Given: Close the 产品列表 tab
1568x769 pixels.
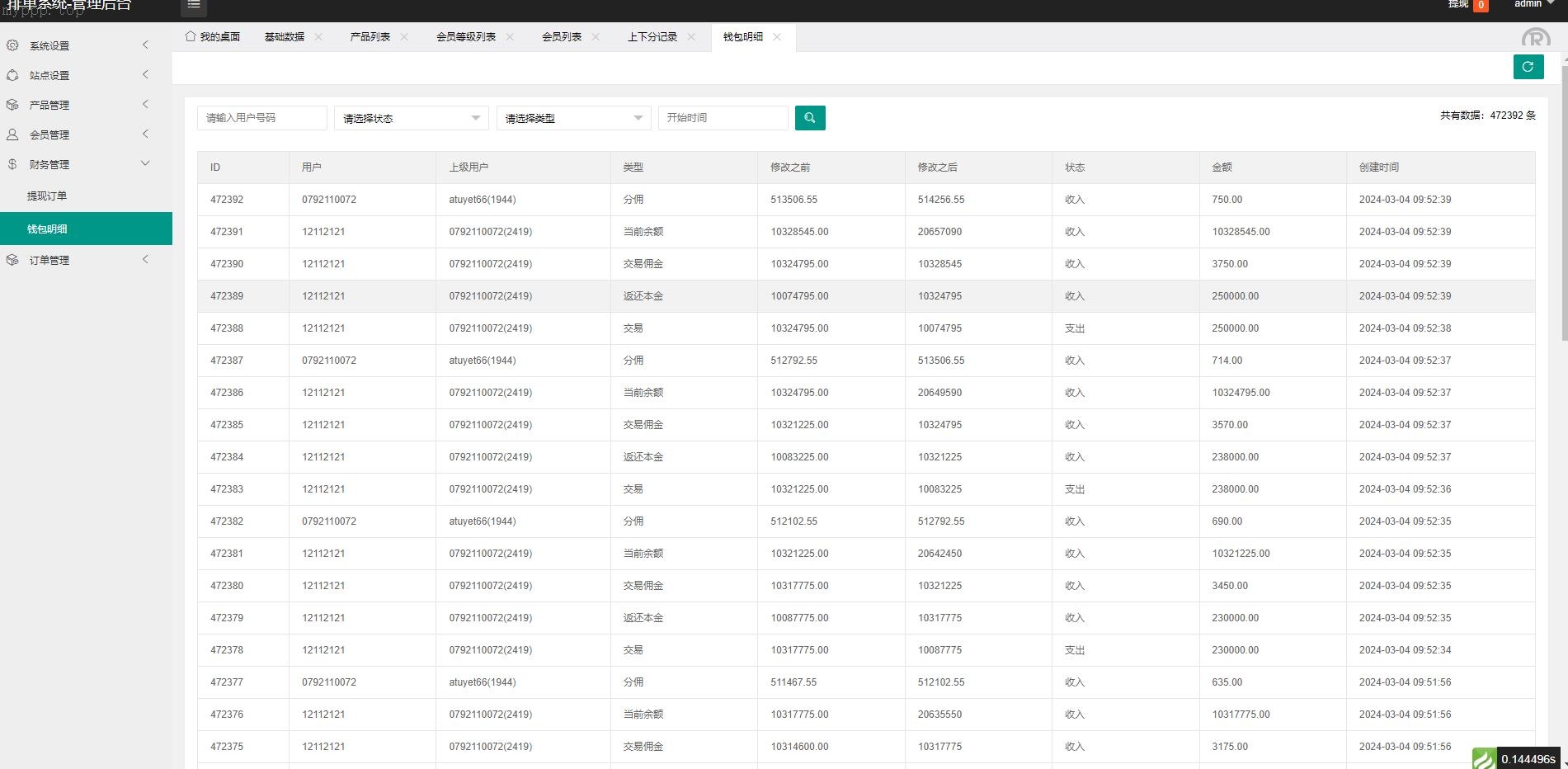Looking at the screenshot, I should (x=404, y=37).
